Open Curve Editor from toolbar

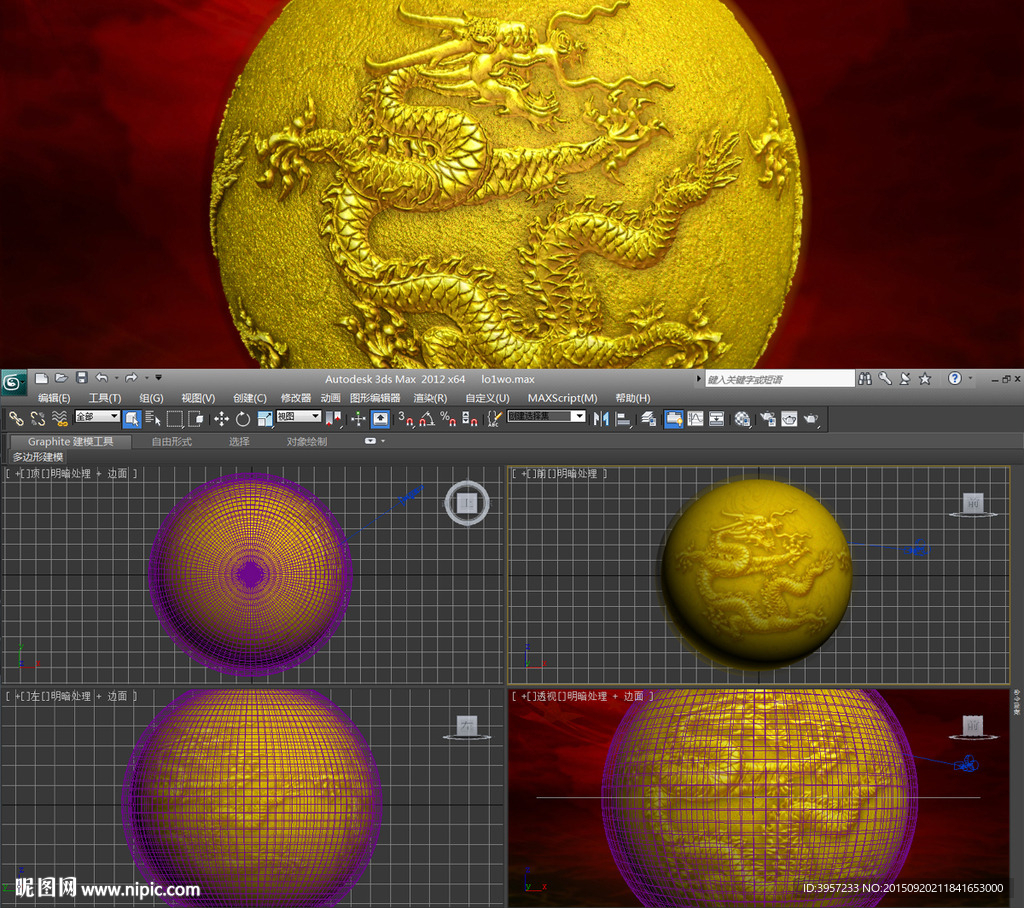pos(695,418)
